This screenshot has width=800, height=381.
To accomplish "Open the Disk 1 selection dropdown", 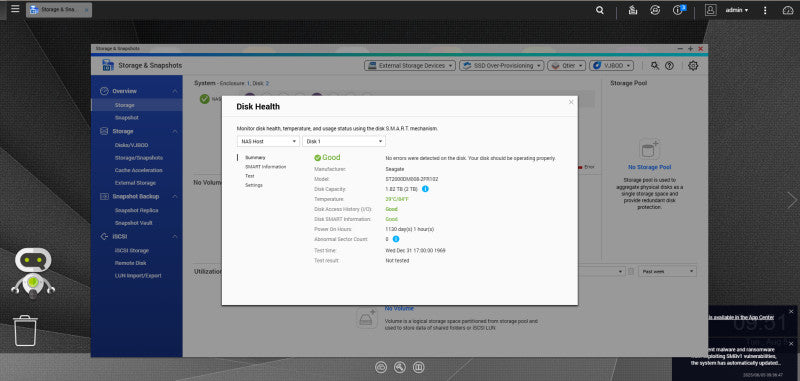I will tap(344, 141).
